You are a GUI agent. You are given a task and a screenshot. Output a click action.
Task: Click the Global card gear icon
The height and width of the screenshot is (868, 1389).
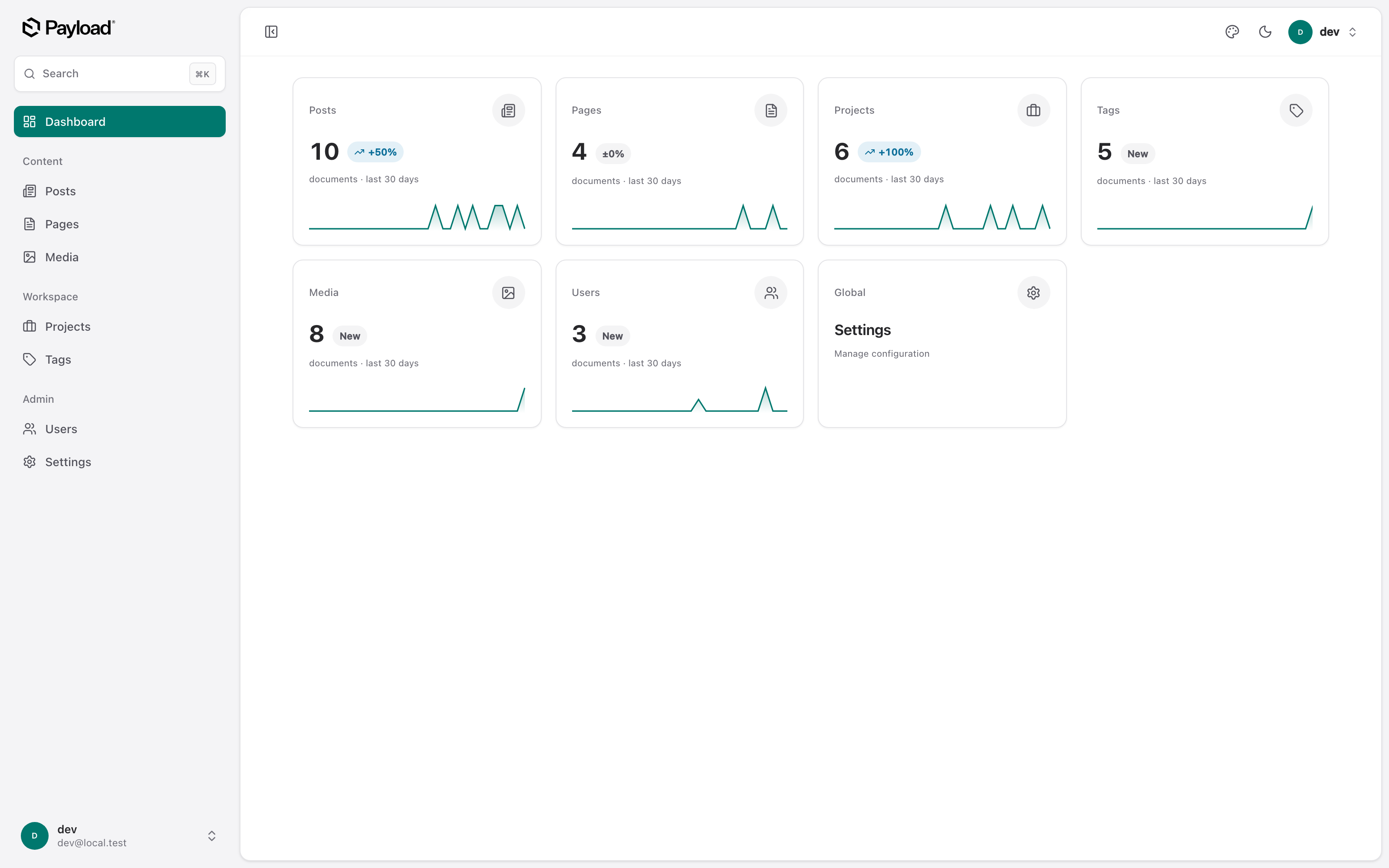(1034, 293)
